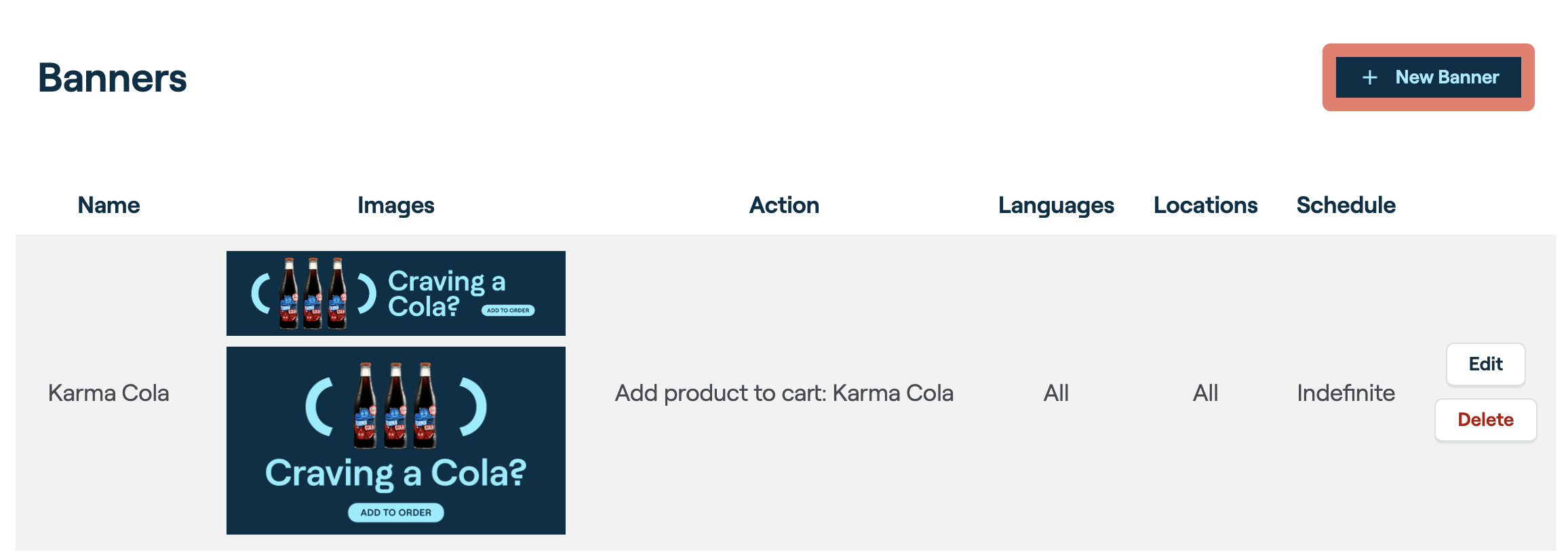Image resolution: width=1568 pixels, height=559 pixels.
Task: Click the Locations column header
Action: tap(1205, 205)
